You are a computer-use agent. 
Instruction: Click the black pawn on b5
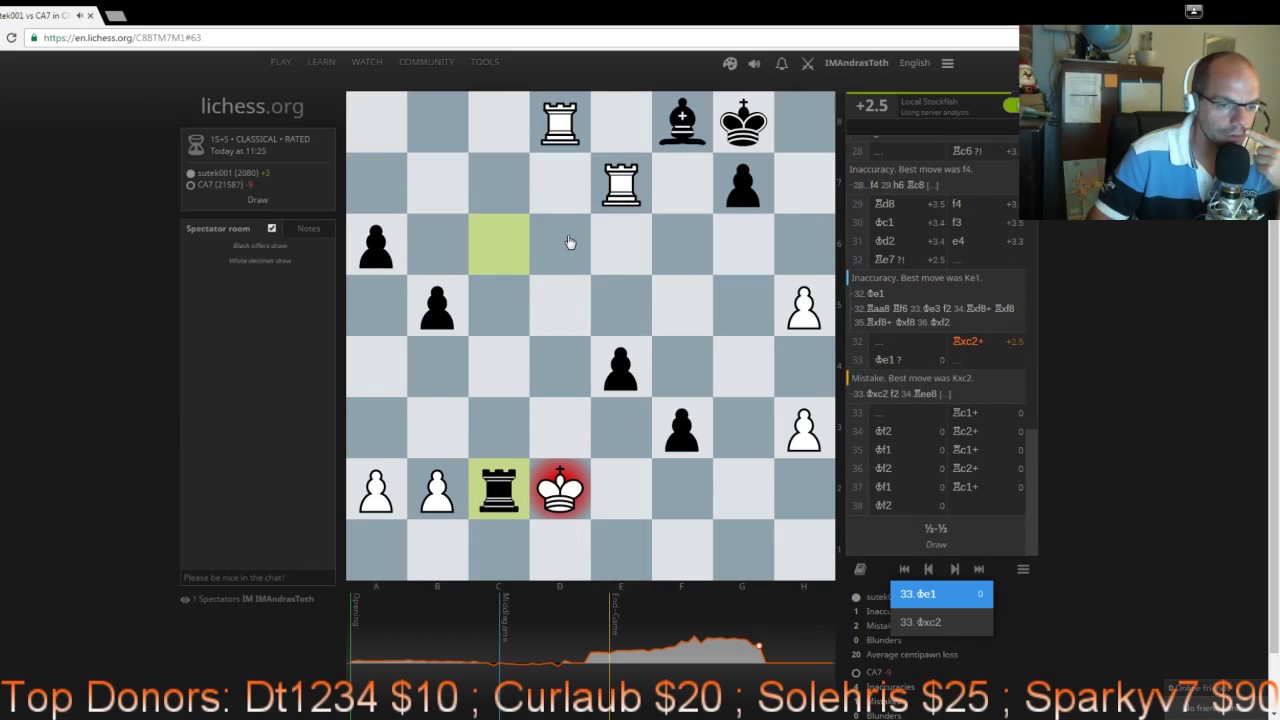[x=437, y=306]
